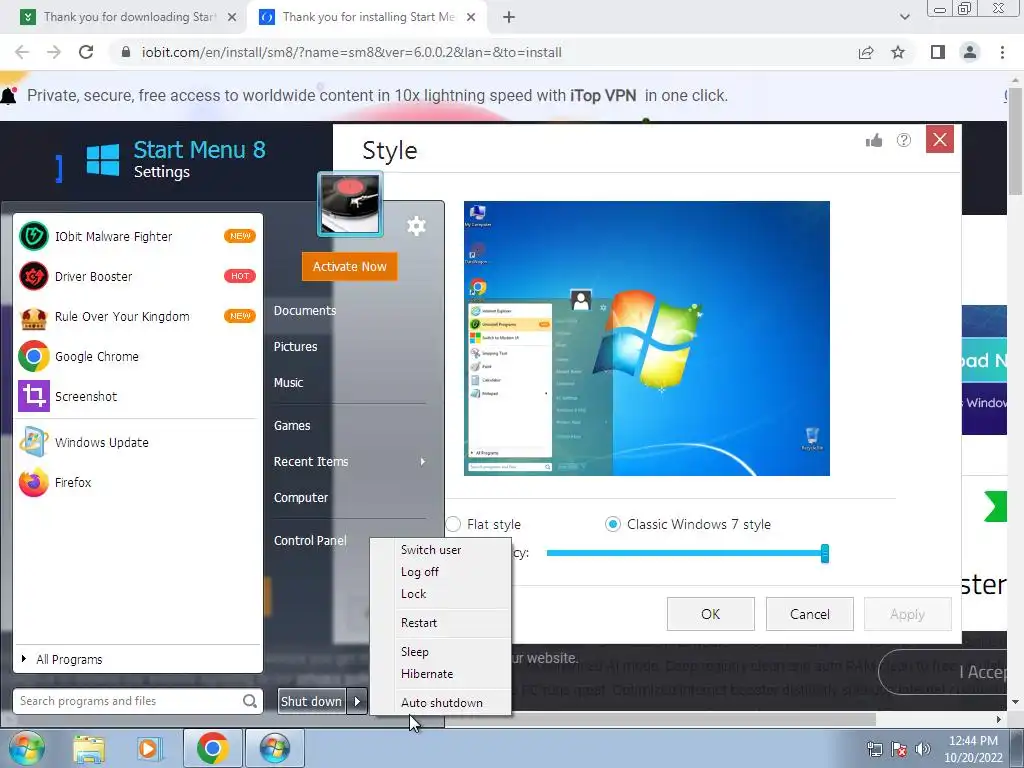Cancel the Style dialog
1024x768 pixels.
tap(810, 614)
